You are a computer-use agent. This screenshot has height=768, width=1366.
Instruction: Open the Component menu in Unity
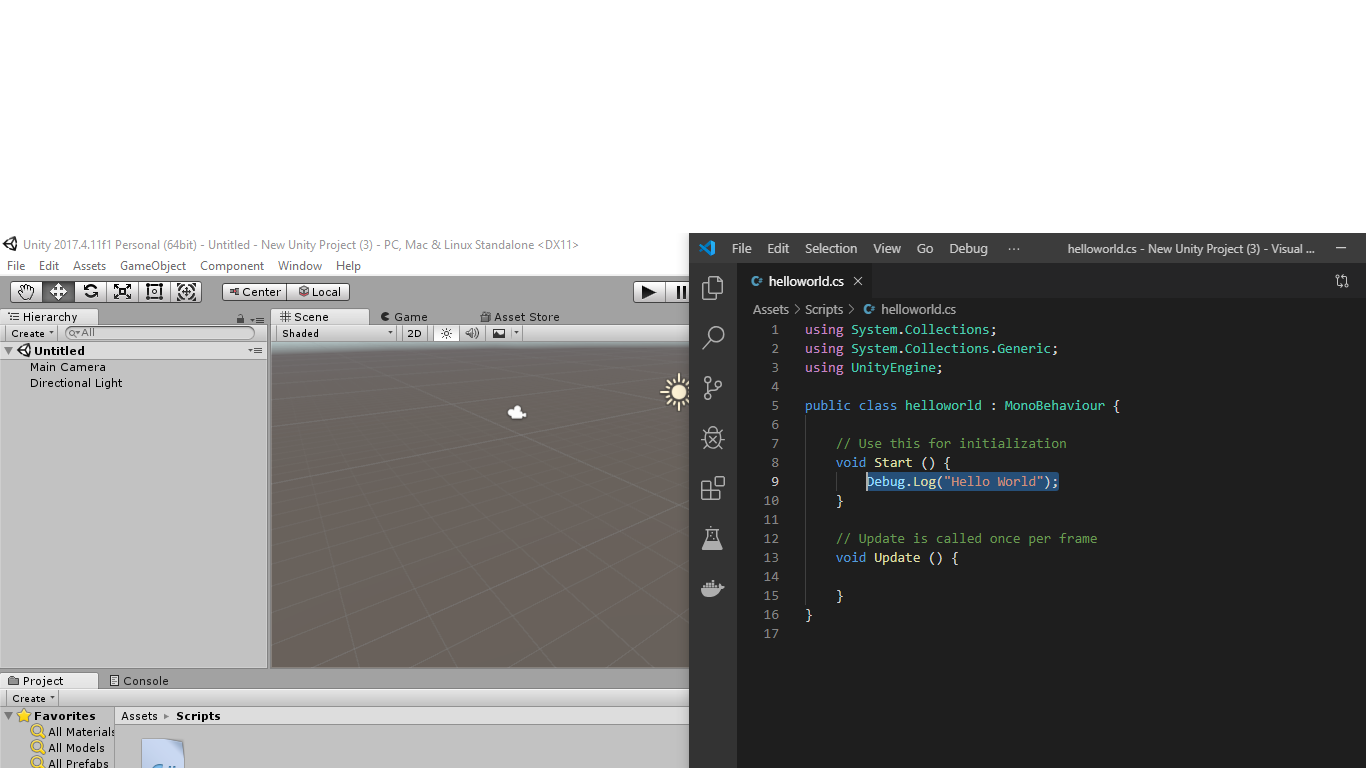232,266
